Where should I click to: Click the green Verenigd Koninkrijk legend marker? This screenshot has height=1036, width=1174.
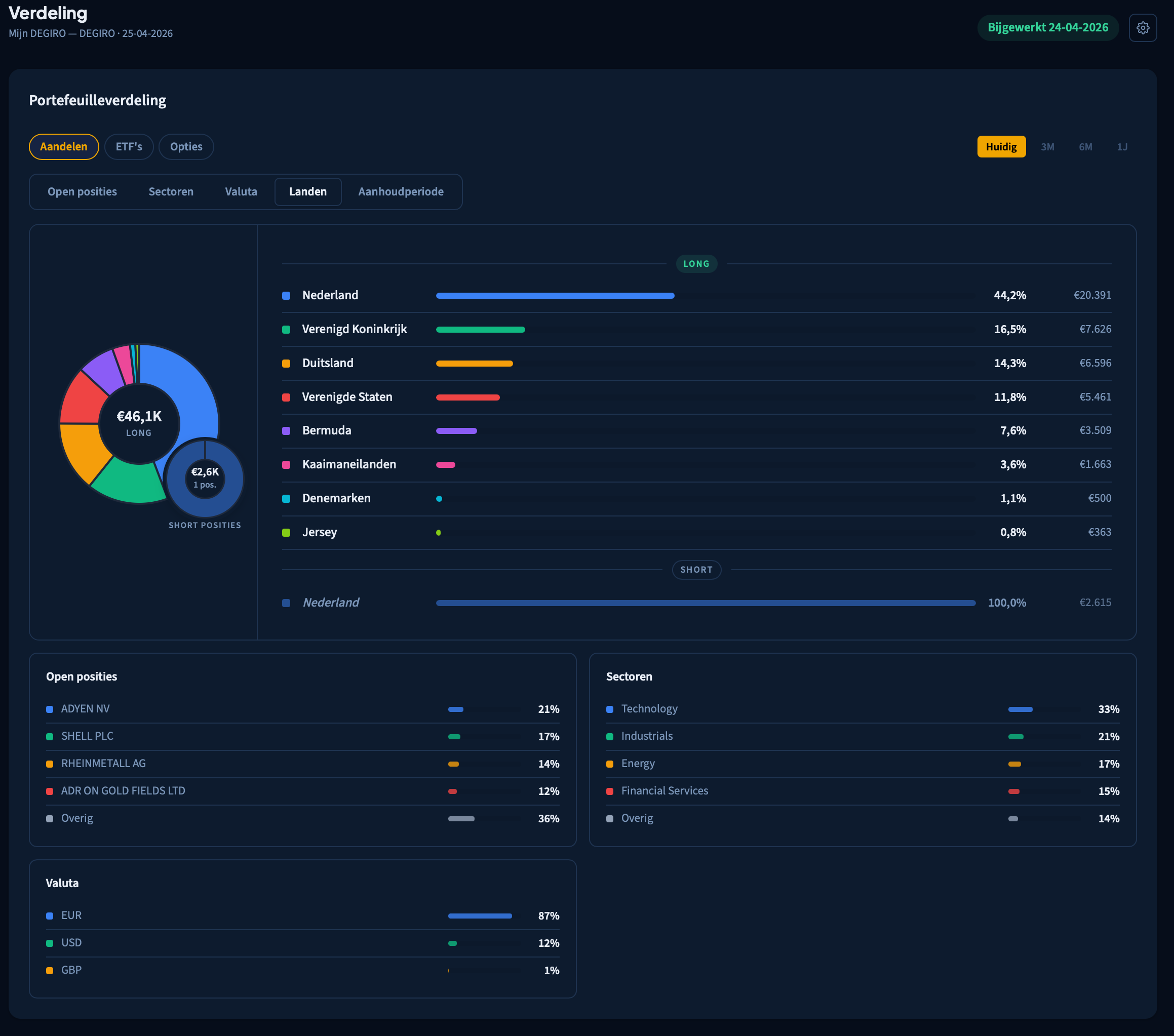coord(286,330)
